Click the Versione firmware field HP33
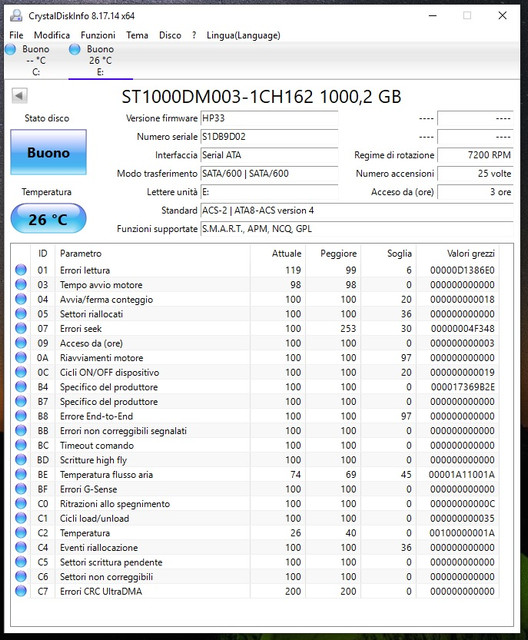 [269, 118]
